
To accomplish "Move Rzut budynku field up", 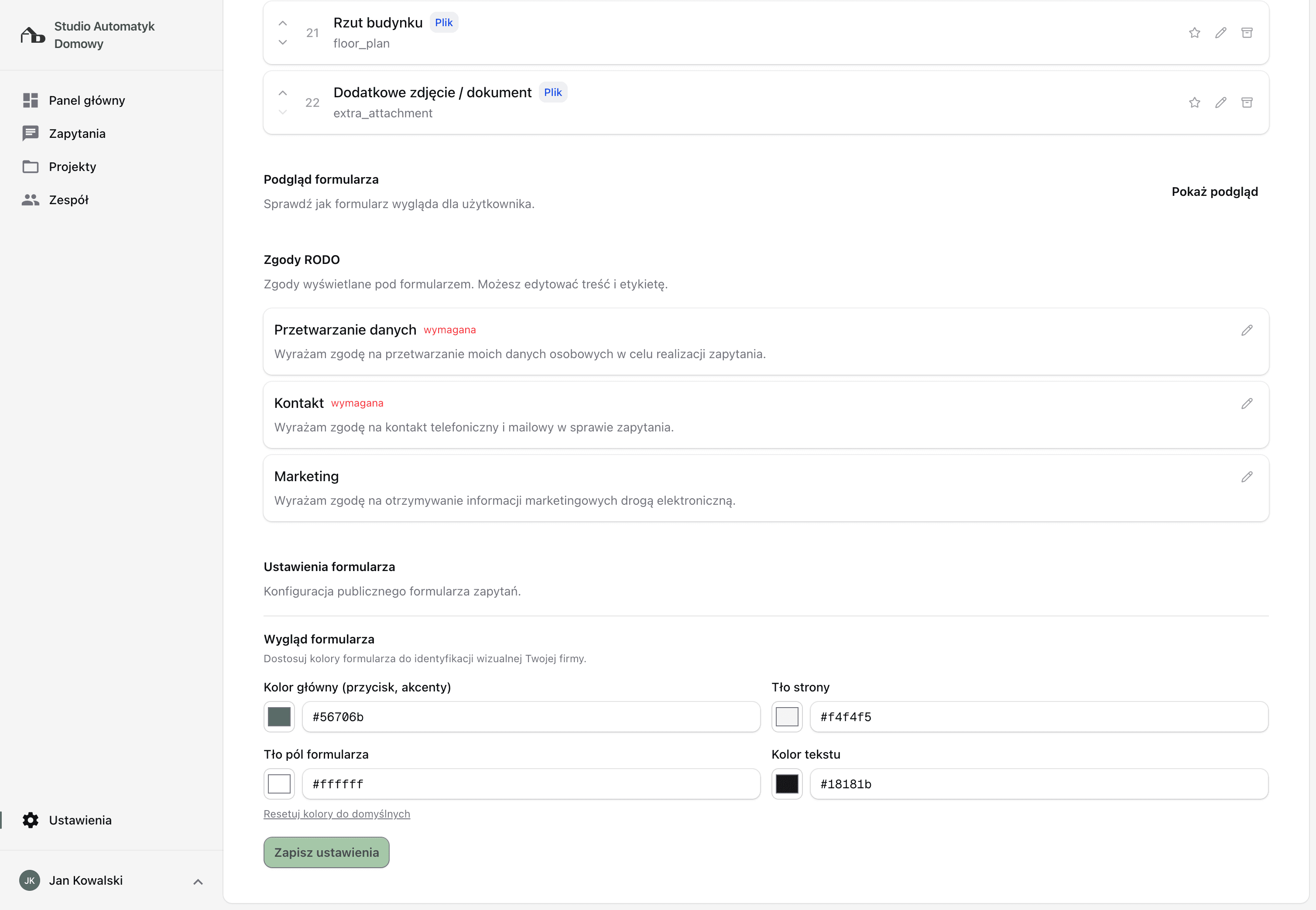I will point(283,24).
